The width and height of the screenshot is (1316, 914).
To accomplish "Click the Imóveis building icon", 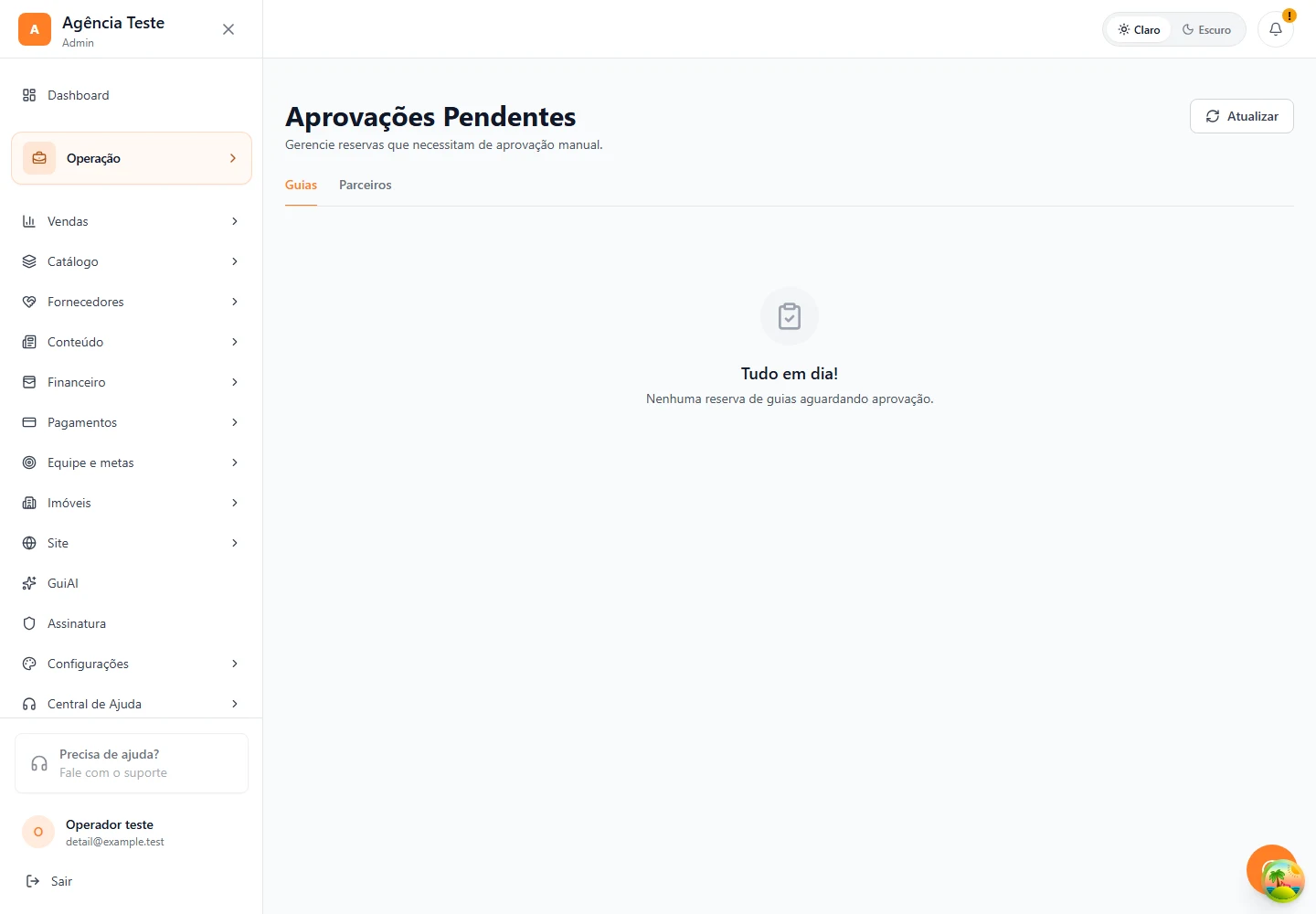I will point(29,503).
